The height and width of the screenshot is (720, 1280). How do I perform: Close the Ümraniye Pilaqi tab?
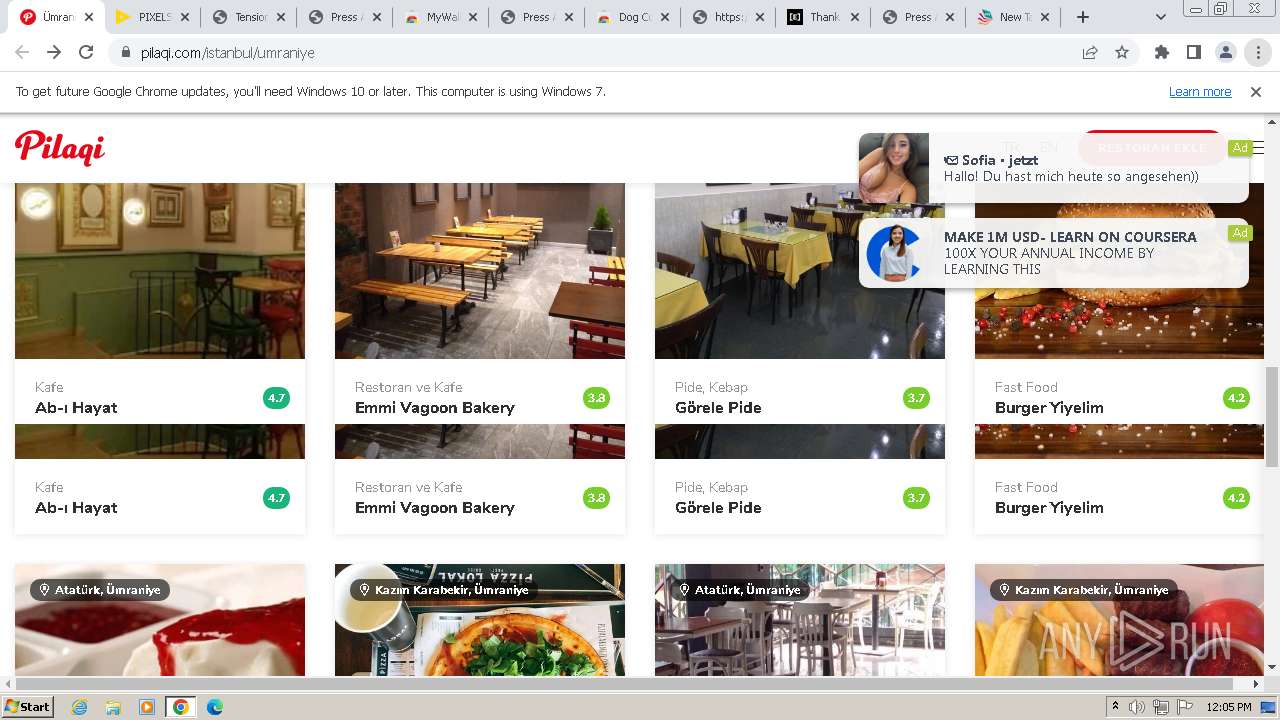pos(89,17)
